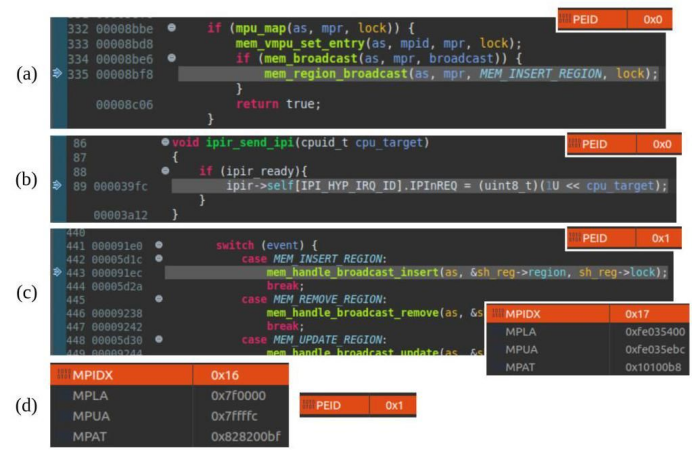Click the IPI_HYP_IRQ_ID index on line 89
692x450 pixels.
click(349, 185)
